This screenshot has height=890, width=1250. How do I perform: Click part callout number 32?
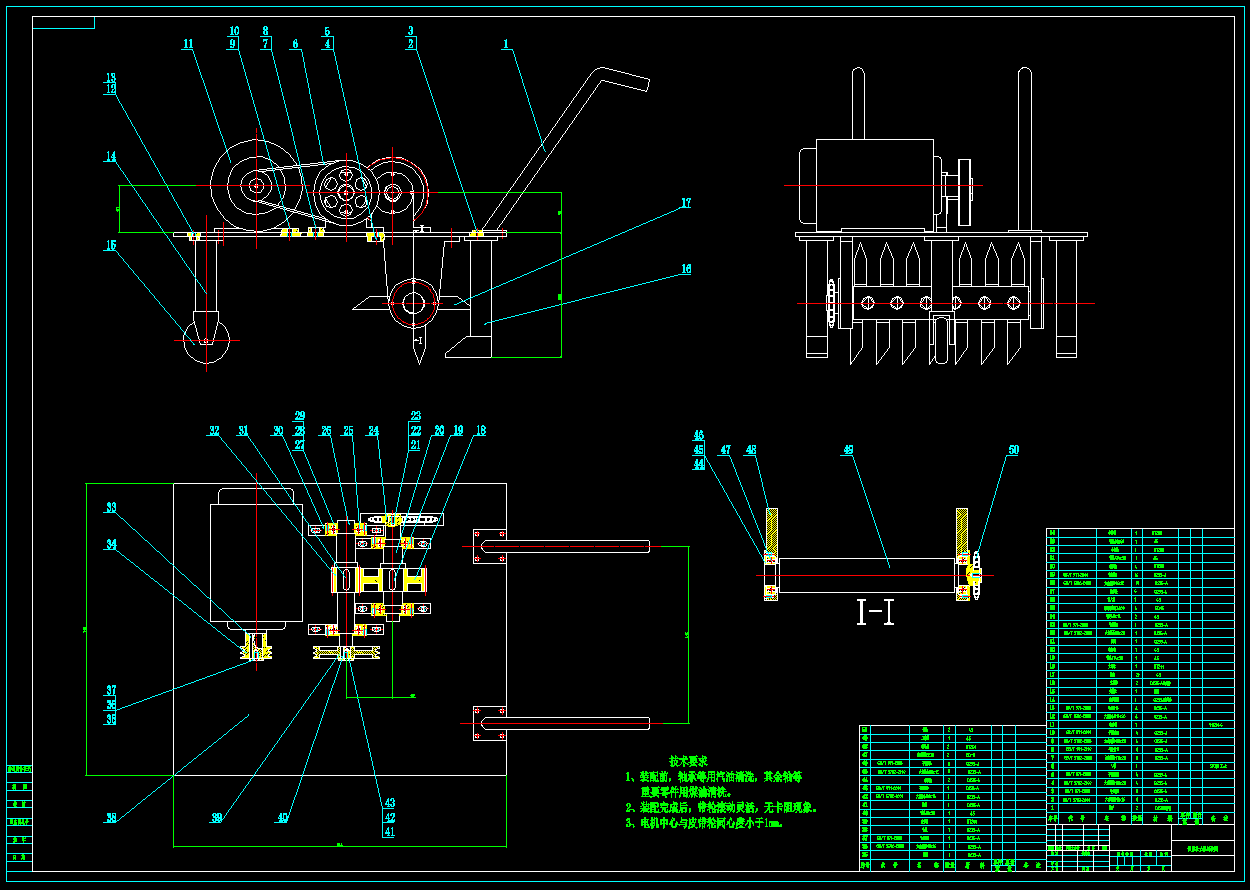pyautogui.click(x=214, y=431)
